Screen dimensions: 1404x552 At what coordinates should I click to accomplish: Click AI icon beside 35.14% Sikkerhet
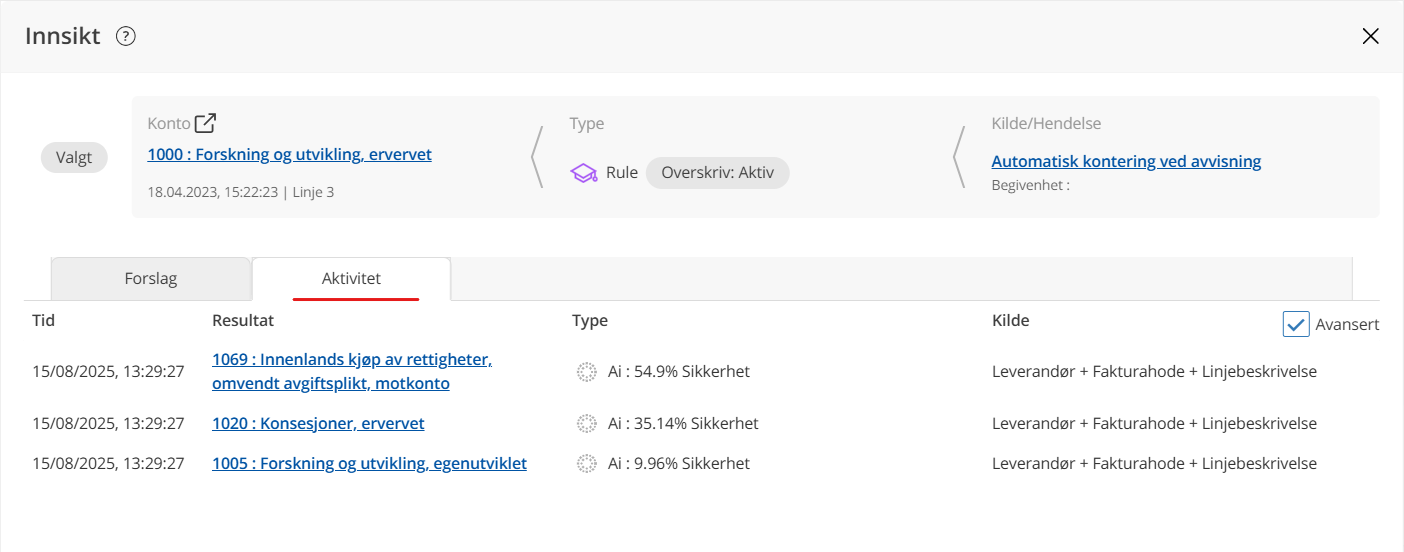coord(587,424)
